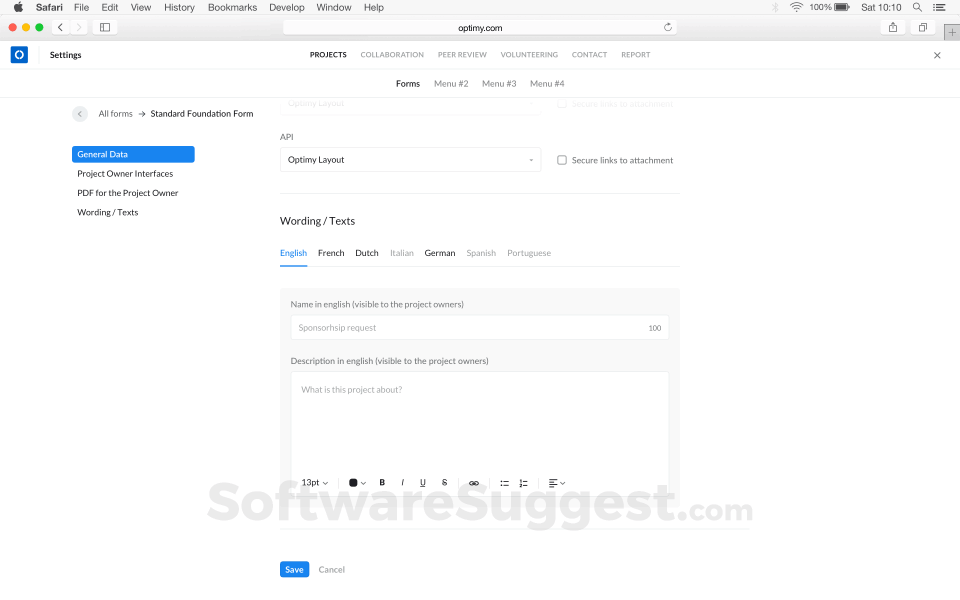Open the Optimy Layout API dropdown
Screen dimensions: 960x600
410,160
